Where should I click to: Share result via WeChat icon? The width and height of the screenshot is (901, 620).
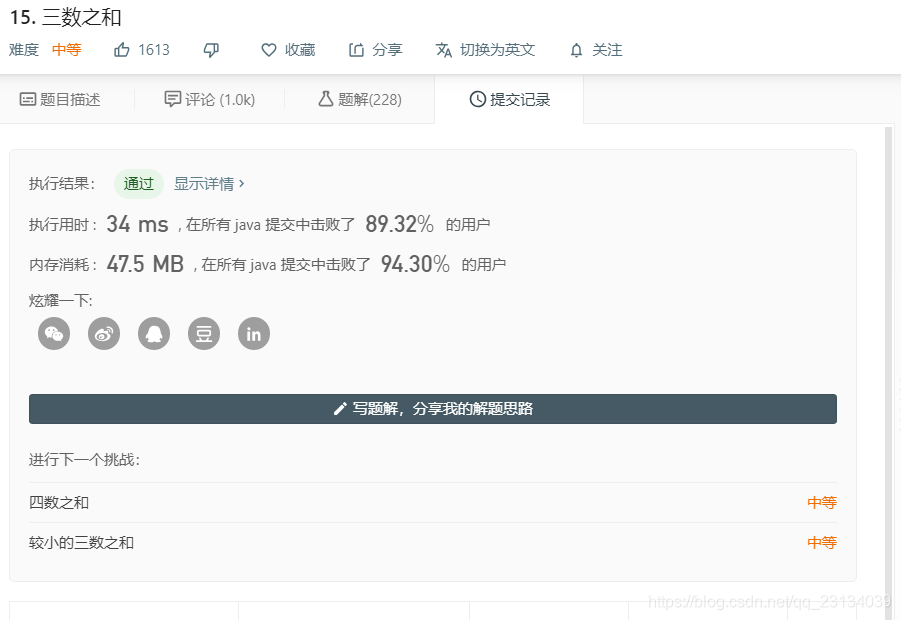54,333
